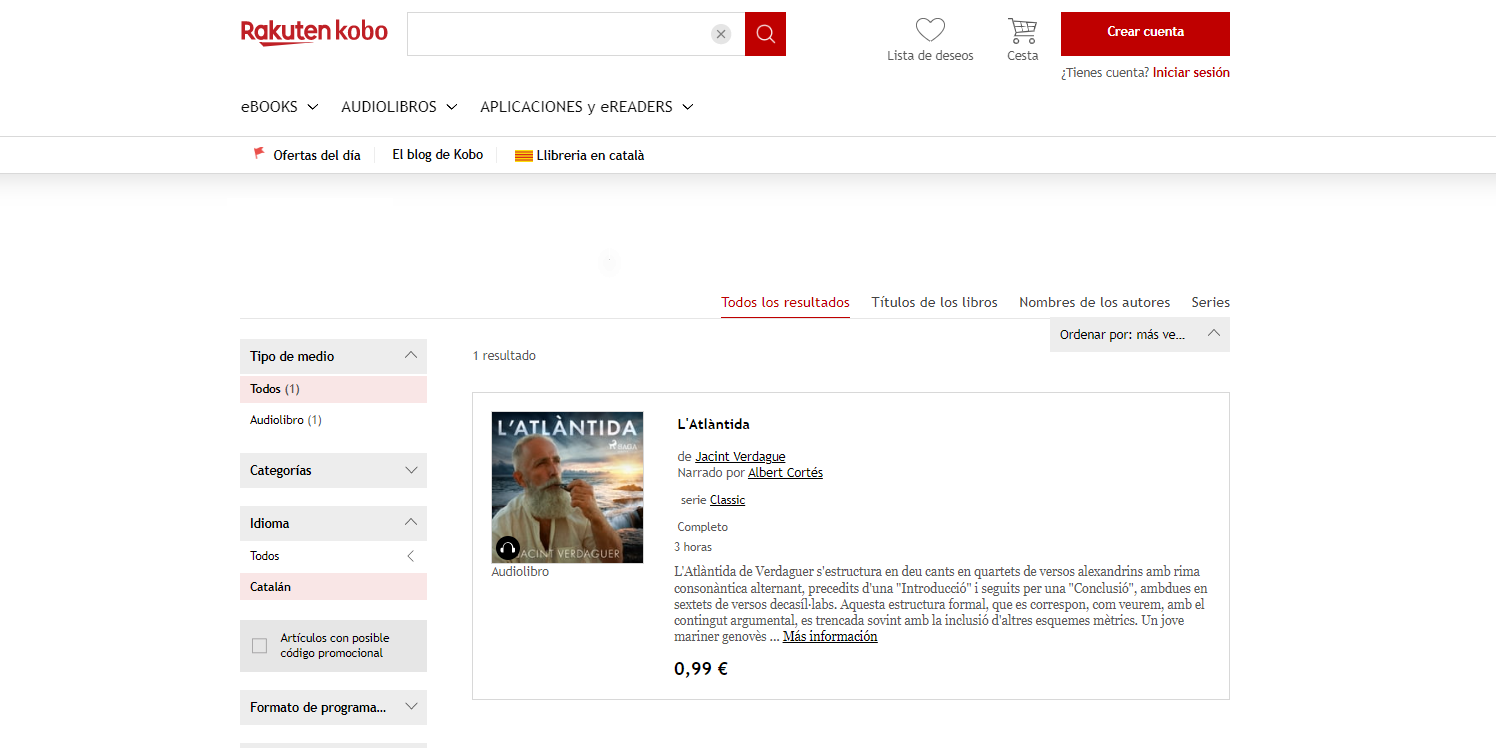
Task: Click the search magnifier icon
Action: [x=764, y=33]
